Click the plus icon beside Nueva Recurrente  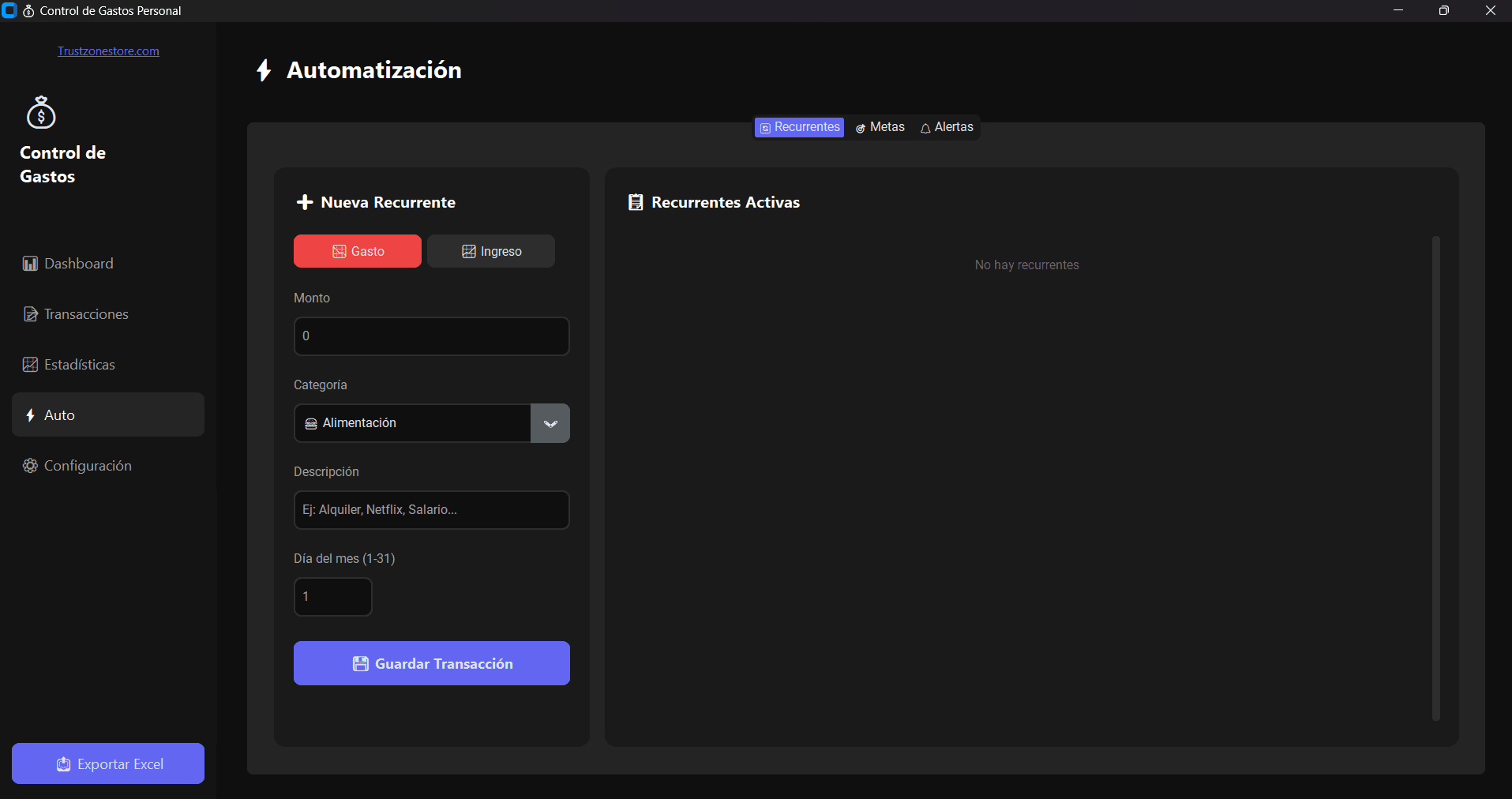(305, 202)
